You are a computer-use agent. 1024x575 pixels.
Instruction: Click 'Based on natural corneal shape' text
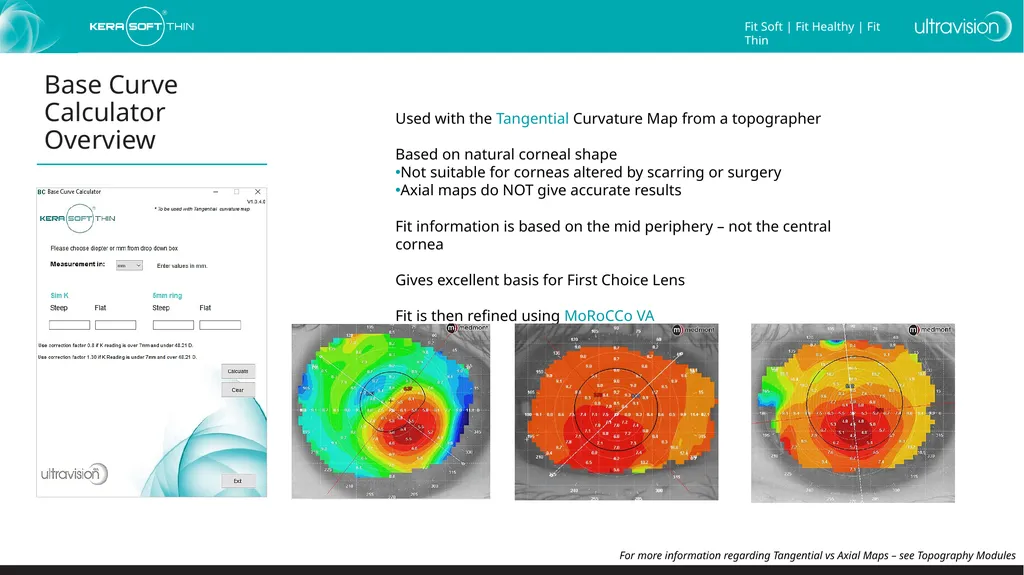point(506,154)
